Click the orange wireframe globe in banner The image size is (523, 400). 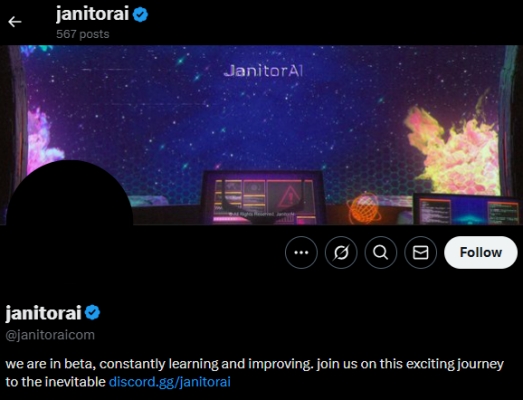point(364,208)
